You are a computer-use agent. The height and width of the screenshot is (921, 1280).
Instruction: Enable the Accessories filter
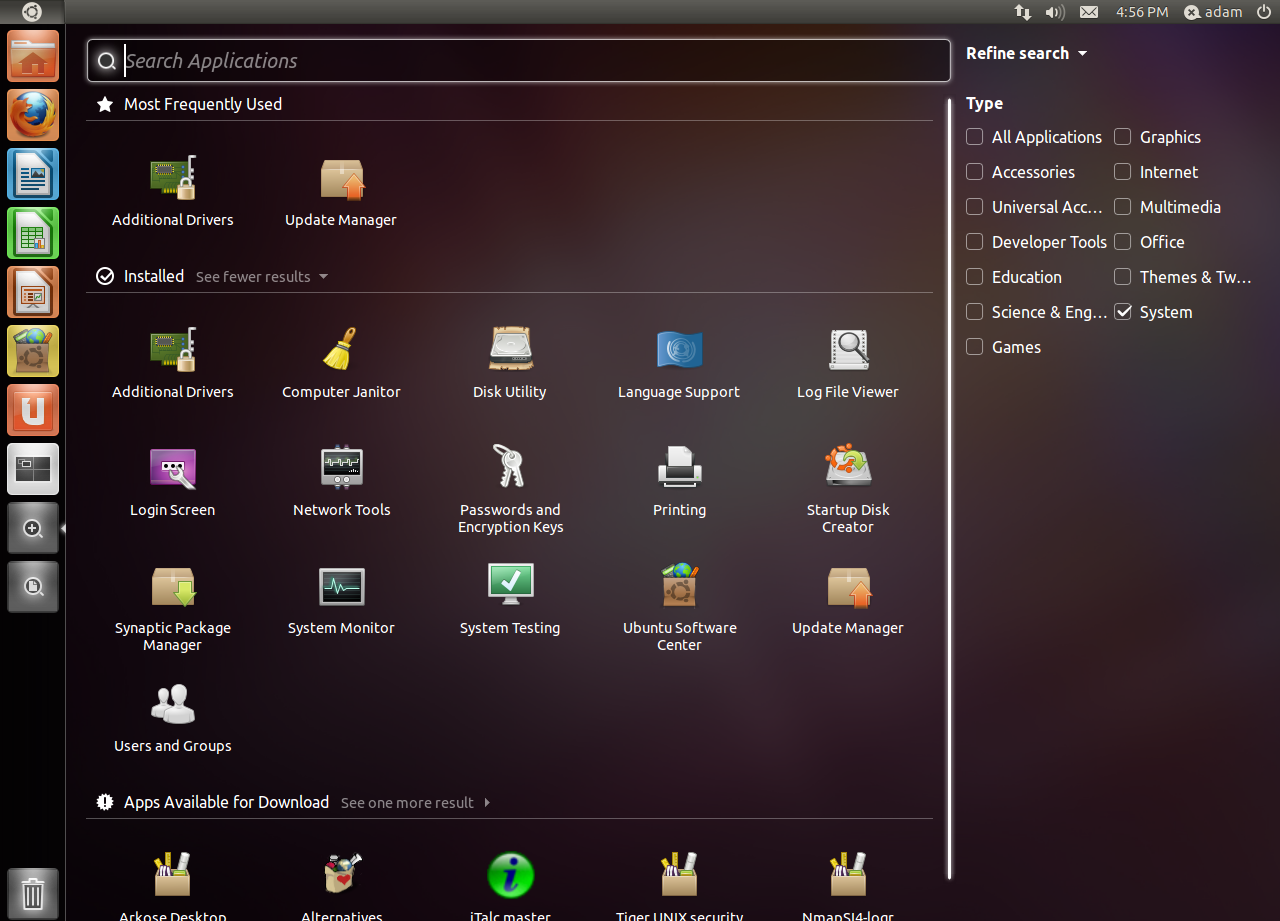click(975, 172)
